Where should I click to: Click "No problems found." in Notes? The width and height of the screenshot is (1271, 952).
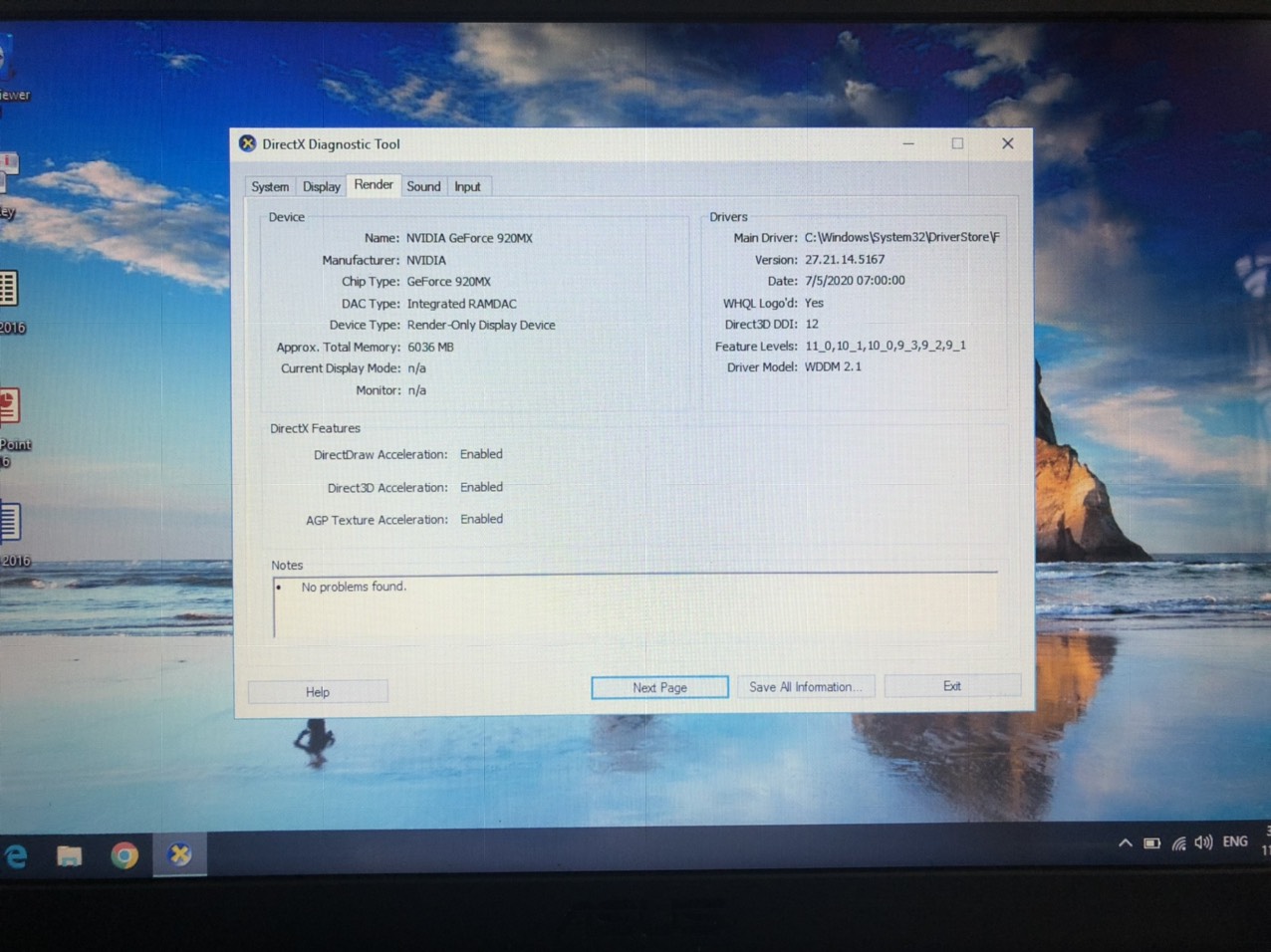354,587
